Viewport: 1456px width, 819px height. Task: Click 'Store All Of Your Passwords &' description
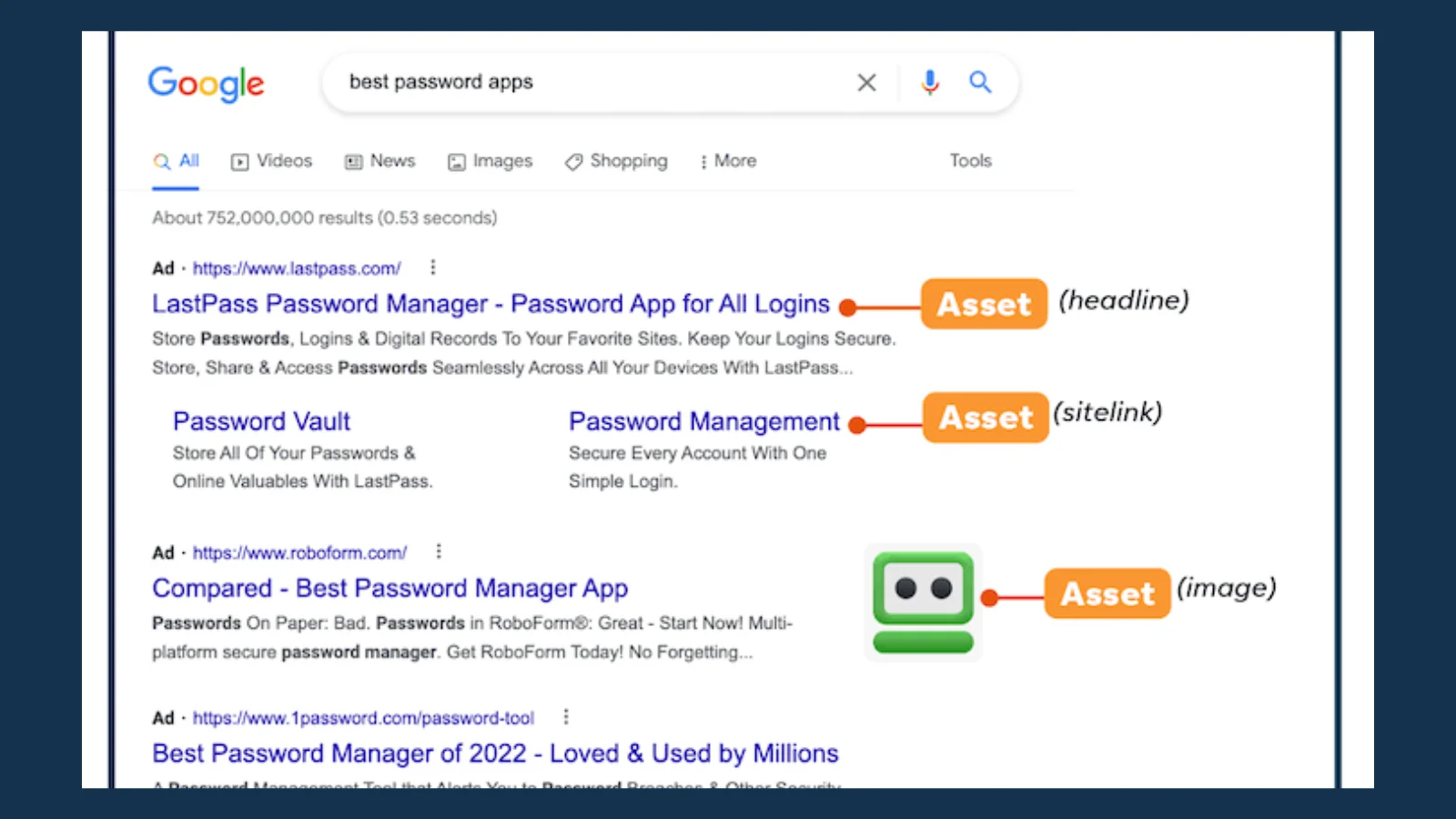tap(303, 467)
